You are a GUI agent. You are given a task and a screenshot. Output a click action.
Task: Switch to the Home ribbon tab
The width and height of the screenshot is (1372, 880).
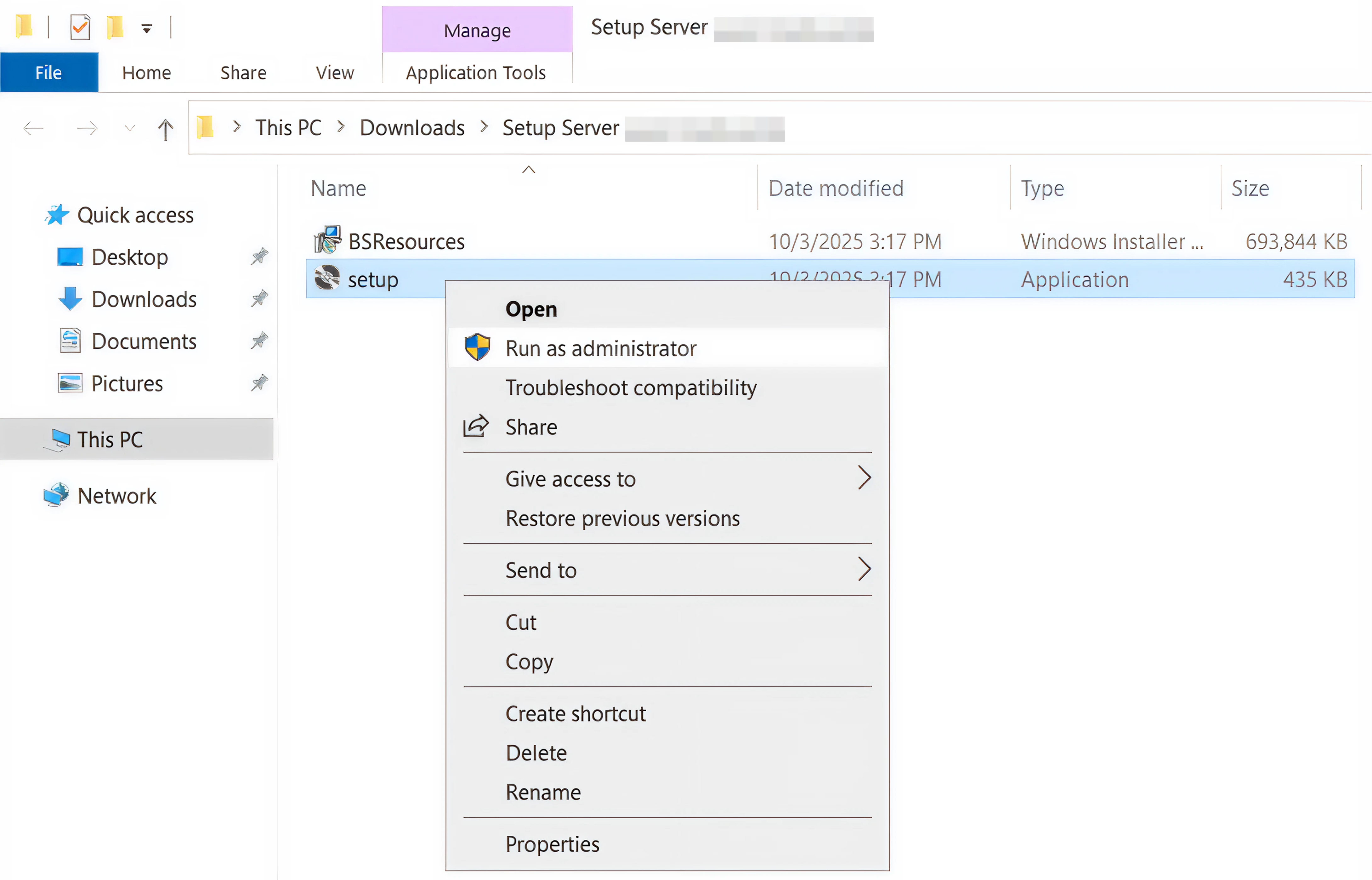pyautogui.click(x=146, y=73)
